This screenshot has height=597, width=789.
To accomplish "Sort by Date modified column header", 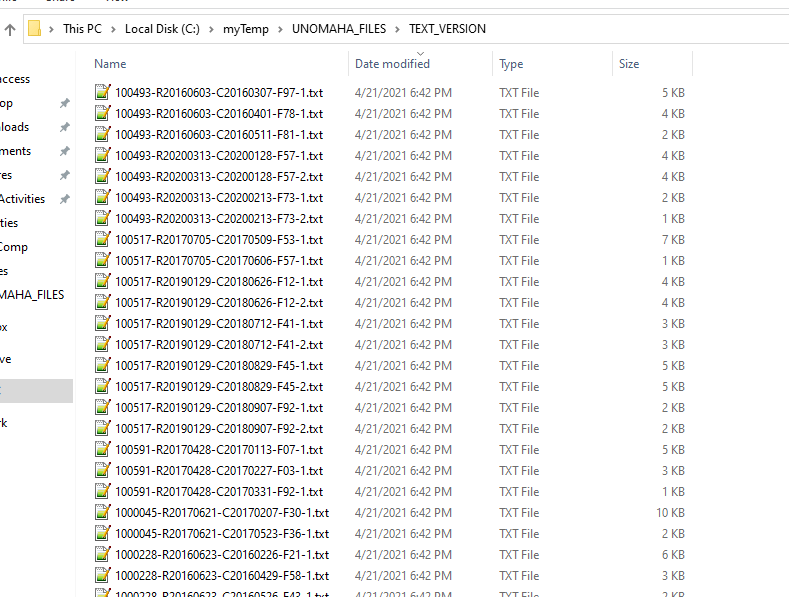I will point(392,63).
